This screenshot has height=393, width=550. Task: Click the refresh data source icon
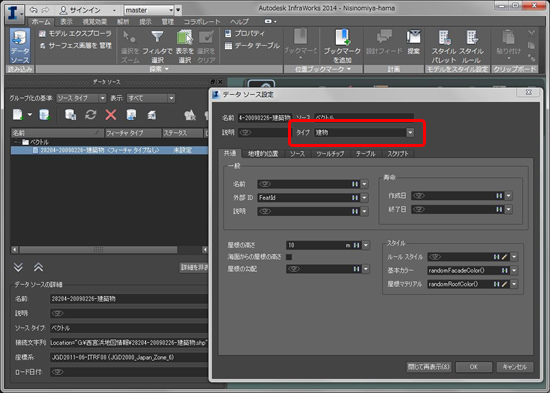click(90, 114)
